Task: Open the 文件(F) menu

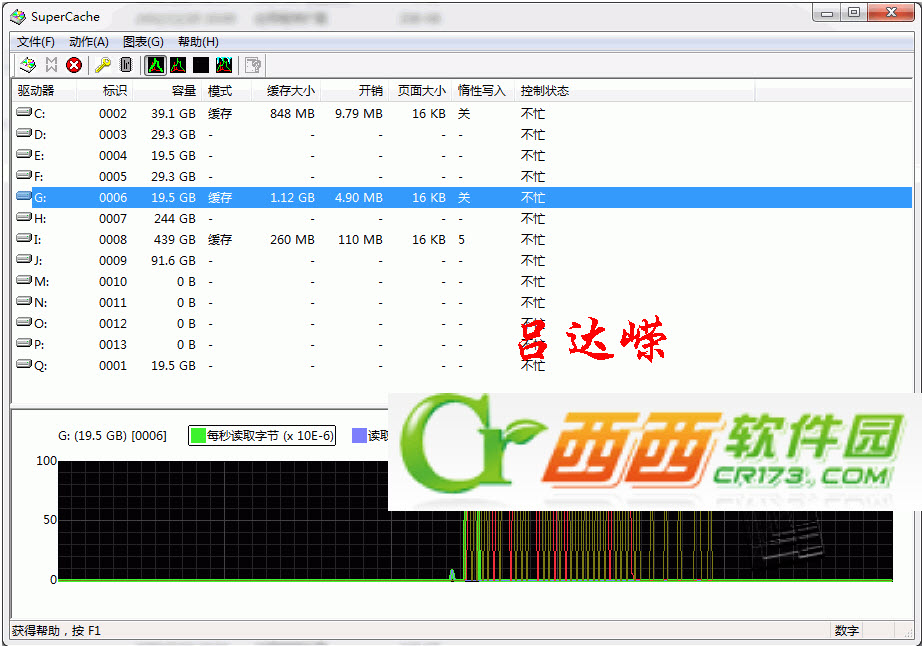Action: [36, 42]
